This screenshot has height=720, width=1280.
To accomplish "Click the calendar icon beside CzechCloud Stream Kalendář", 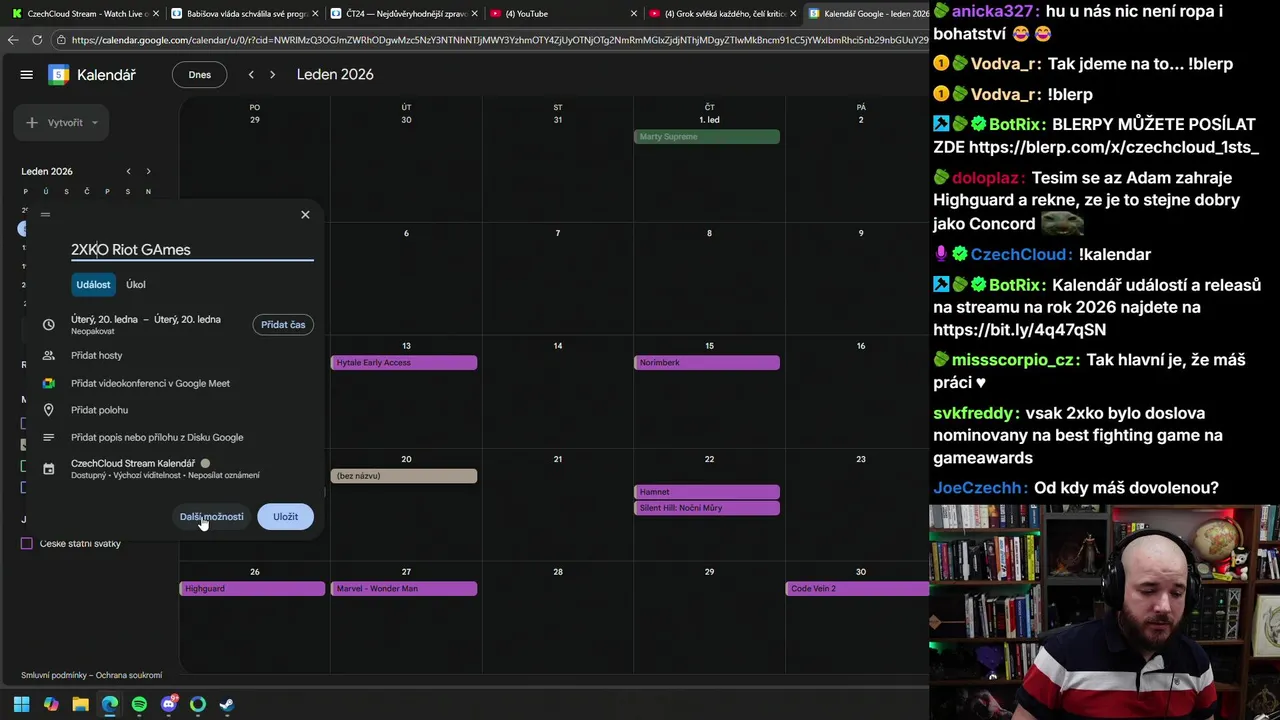I will tap(48, 469).
